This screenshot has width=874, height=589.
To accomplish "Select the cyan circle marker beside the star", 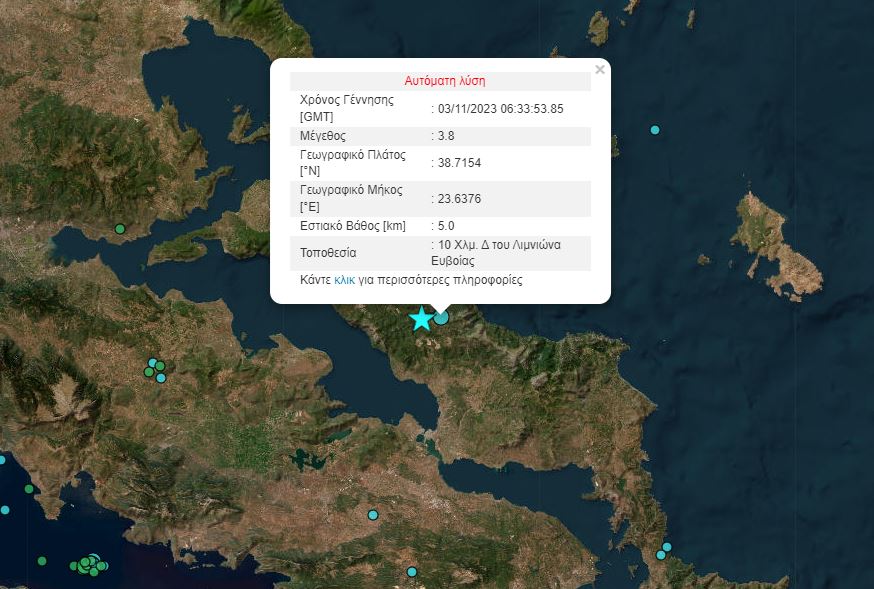I will [441, 318].
